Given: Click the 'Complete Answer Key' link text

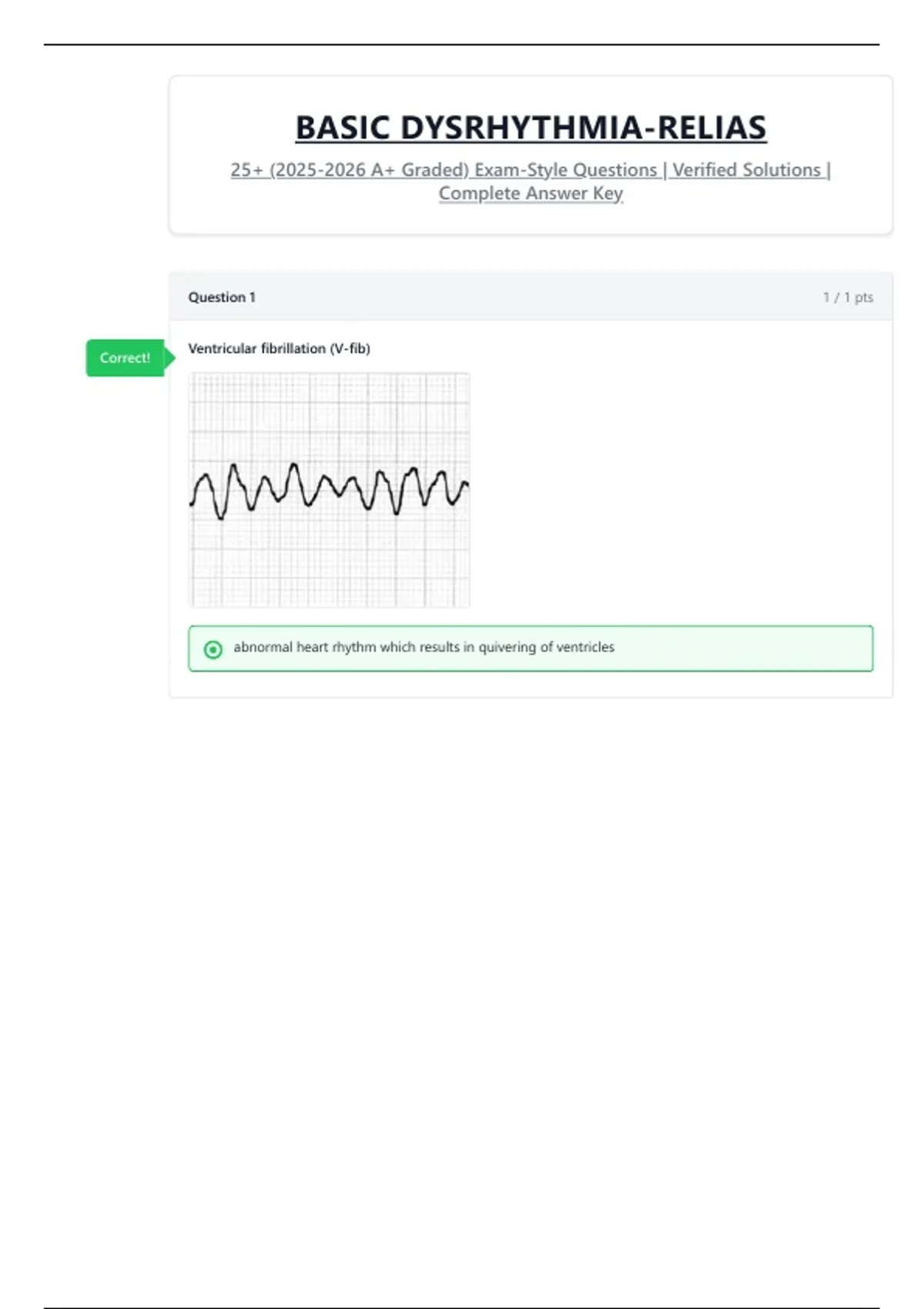Looking at the screenshot, I should tap(531, 193).
